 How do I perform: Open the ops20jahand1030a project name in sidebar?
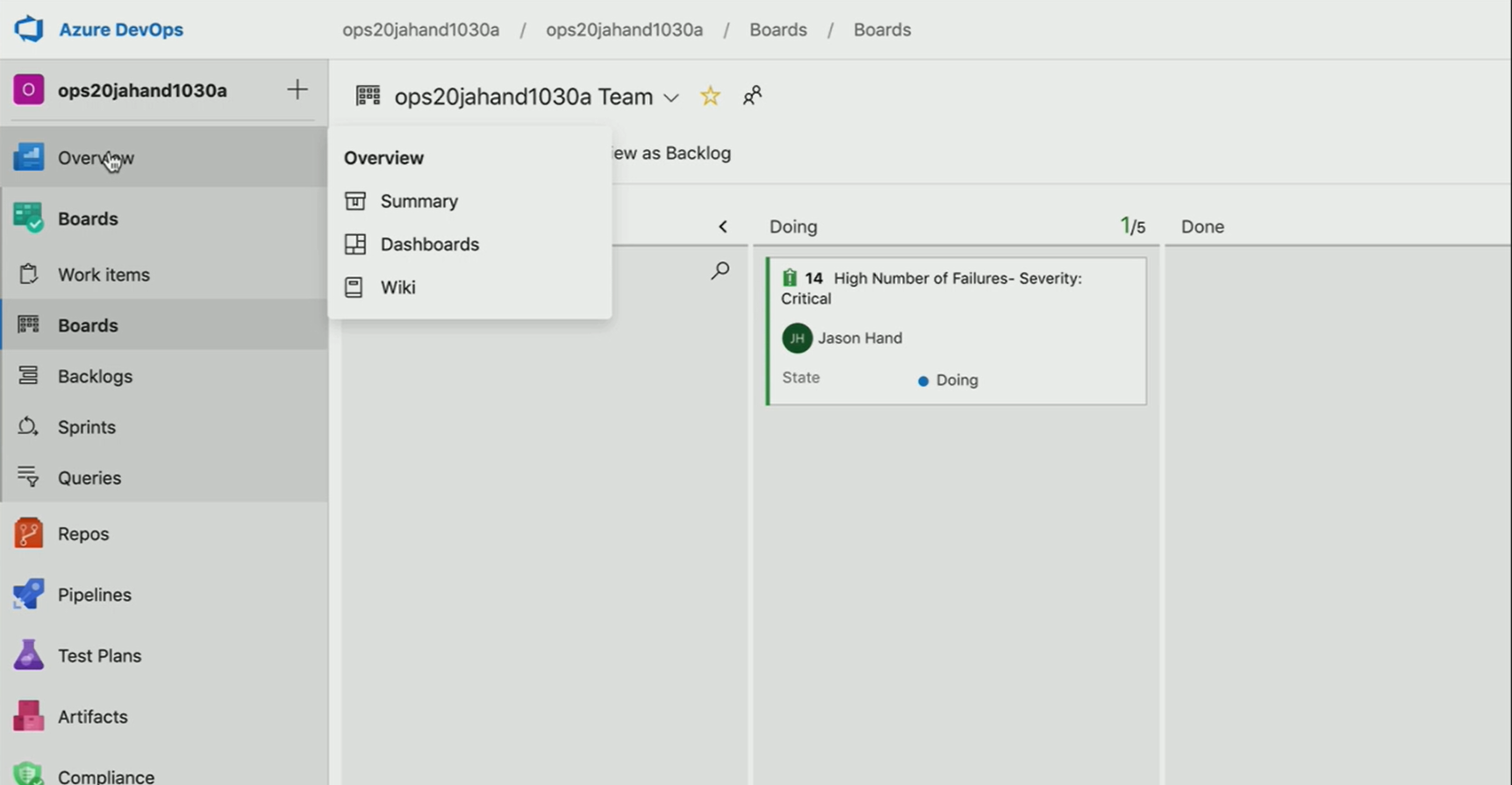[142, 90]
